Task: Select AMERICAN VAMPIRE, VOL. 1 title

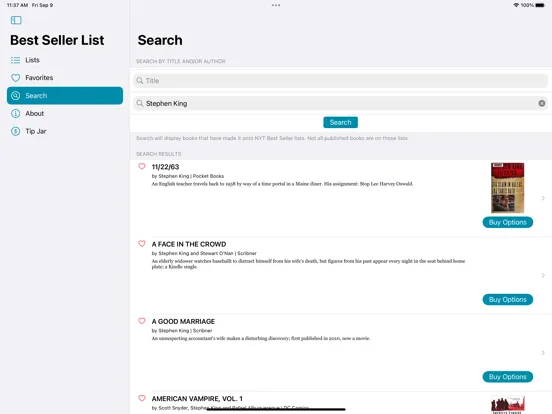Action: [x=197, y=399]
